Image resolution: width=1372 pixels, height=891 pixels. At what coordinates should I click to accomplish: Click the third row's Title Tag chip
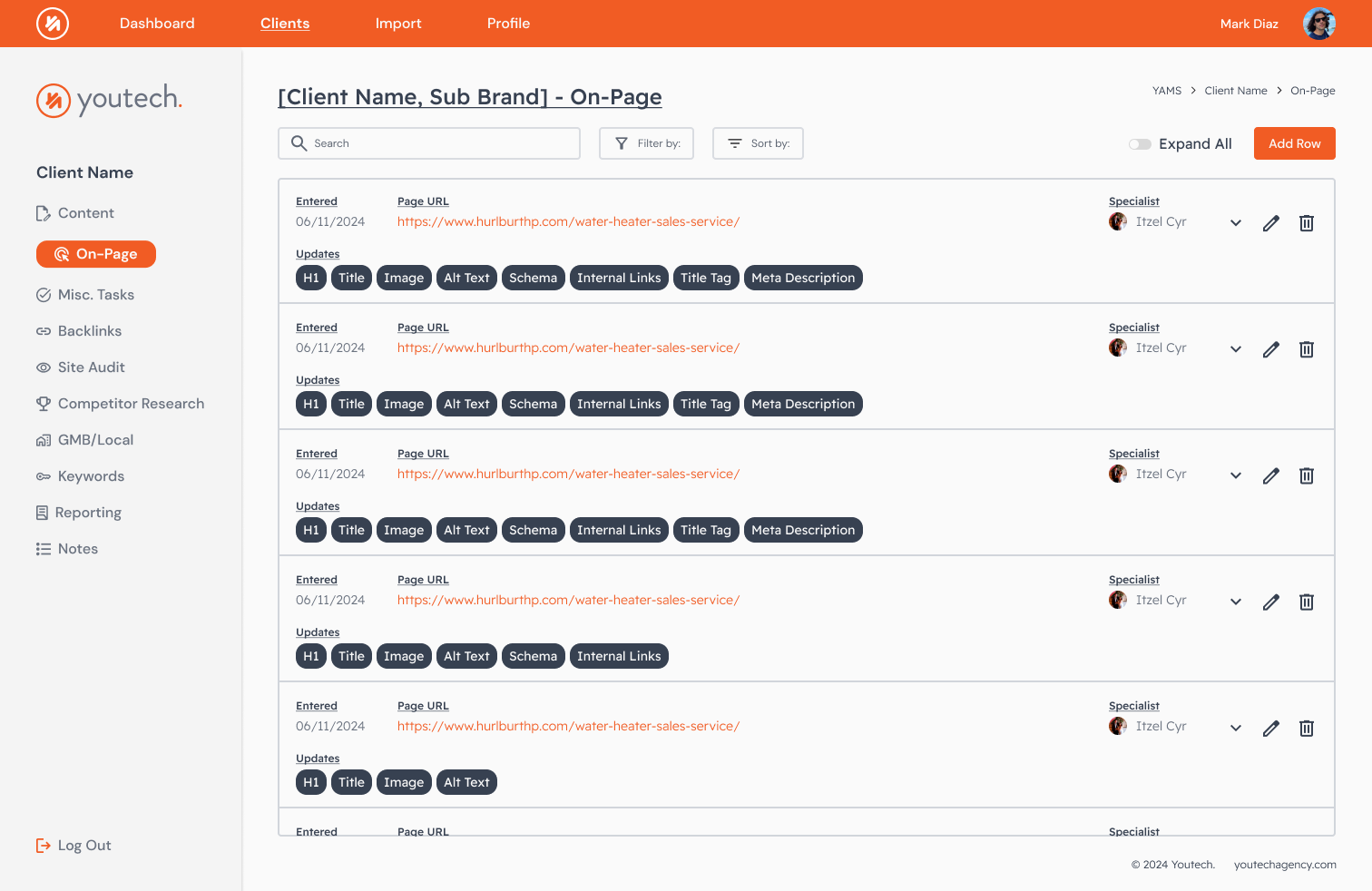706,530
